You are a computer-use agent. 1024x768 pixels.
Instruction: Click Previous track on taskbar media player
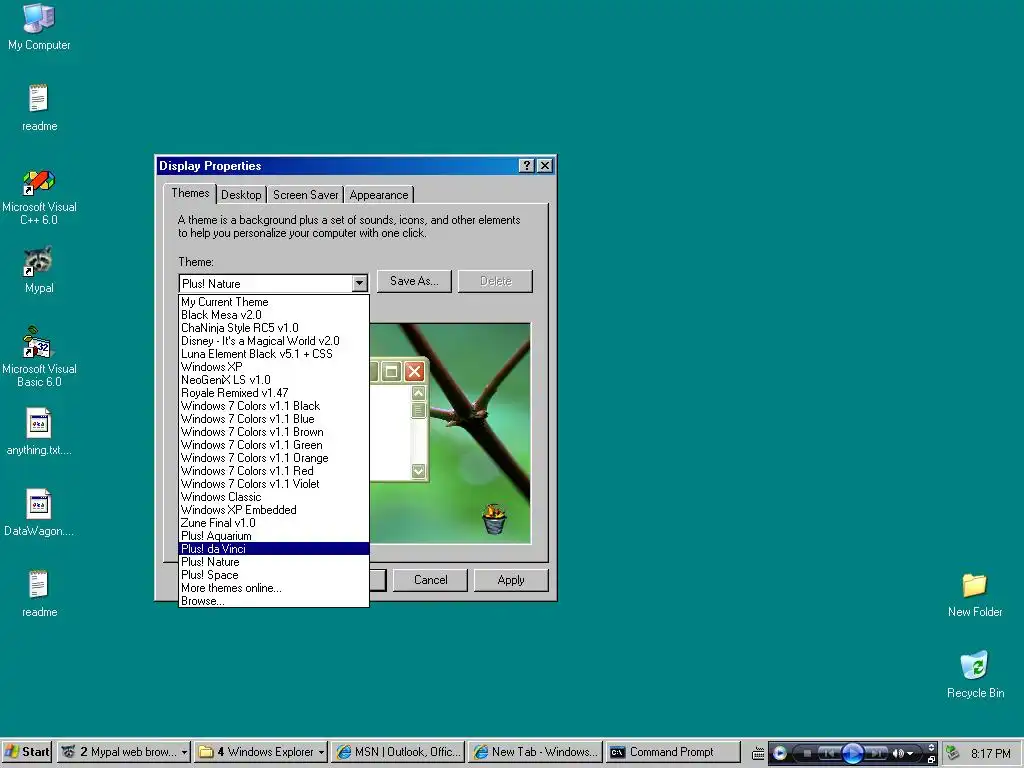click(829, 754)
